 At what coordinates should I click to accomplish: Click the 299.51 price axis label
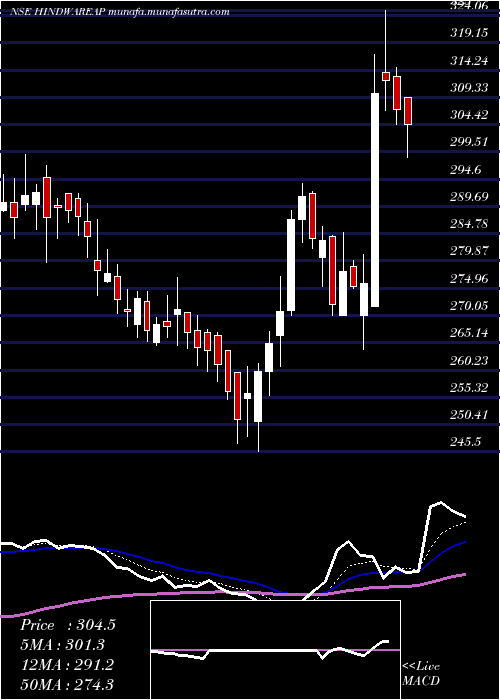coord(469,142)
